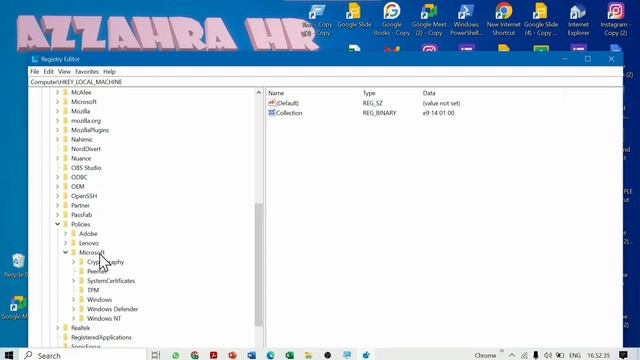Image resolution: width=640 pixels, height=360 pixels.
Task: Select the (Default) string value icon
Action: pos(272,103)
